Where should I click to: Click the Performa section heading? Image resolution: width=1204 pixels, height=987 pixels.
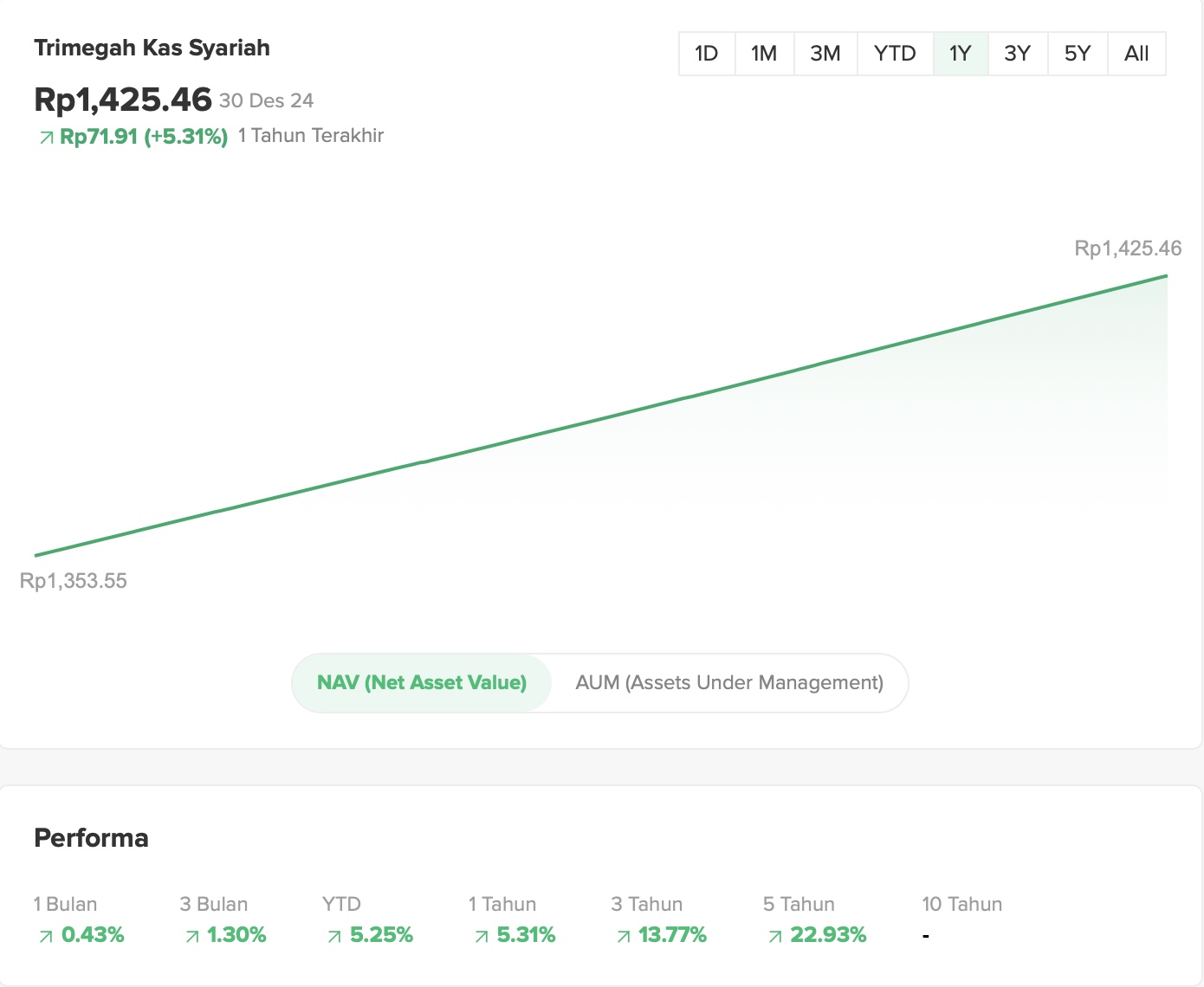click(91, 837)
